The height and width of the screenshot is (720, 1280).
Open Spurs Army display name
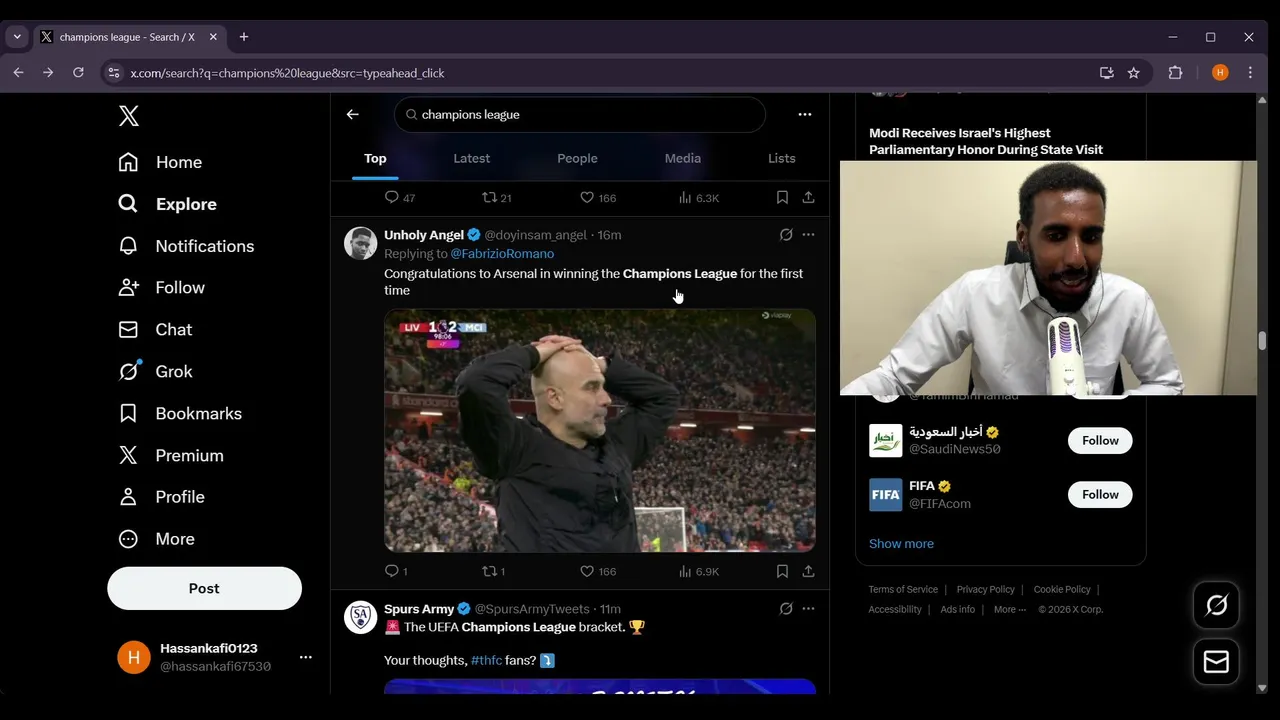(x=419, y=609)
